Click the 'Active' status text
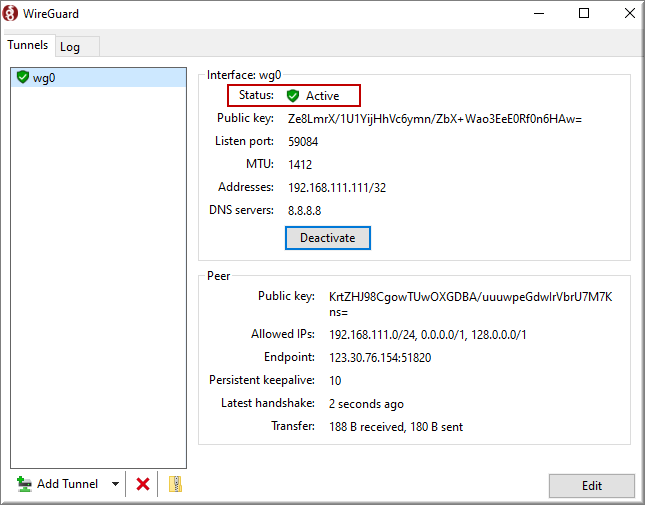 [322, 96]
